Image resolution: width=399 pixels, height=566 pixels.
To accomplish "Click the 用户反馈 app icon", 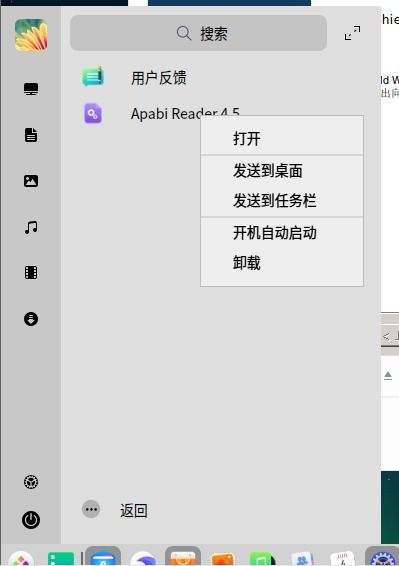I will 93,77.
